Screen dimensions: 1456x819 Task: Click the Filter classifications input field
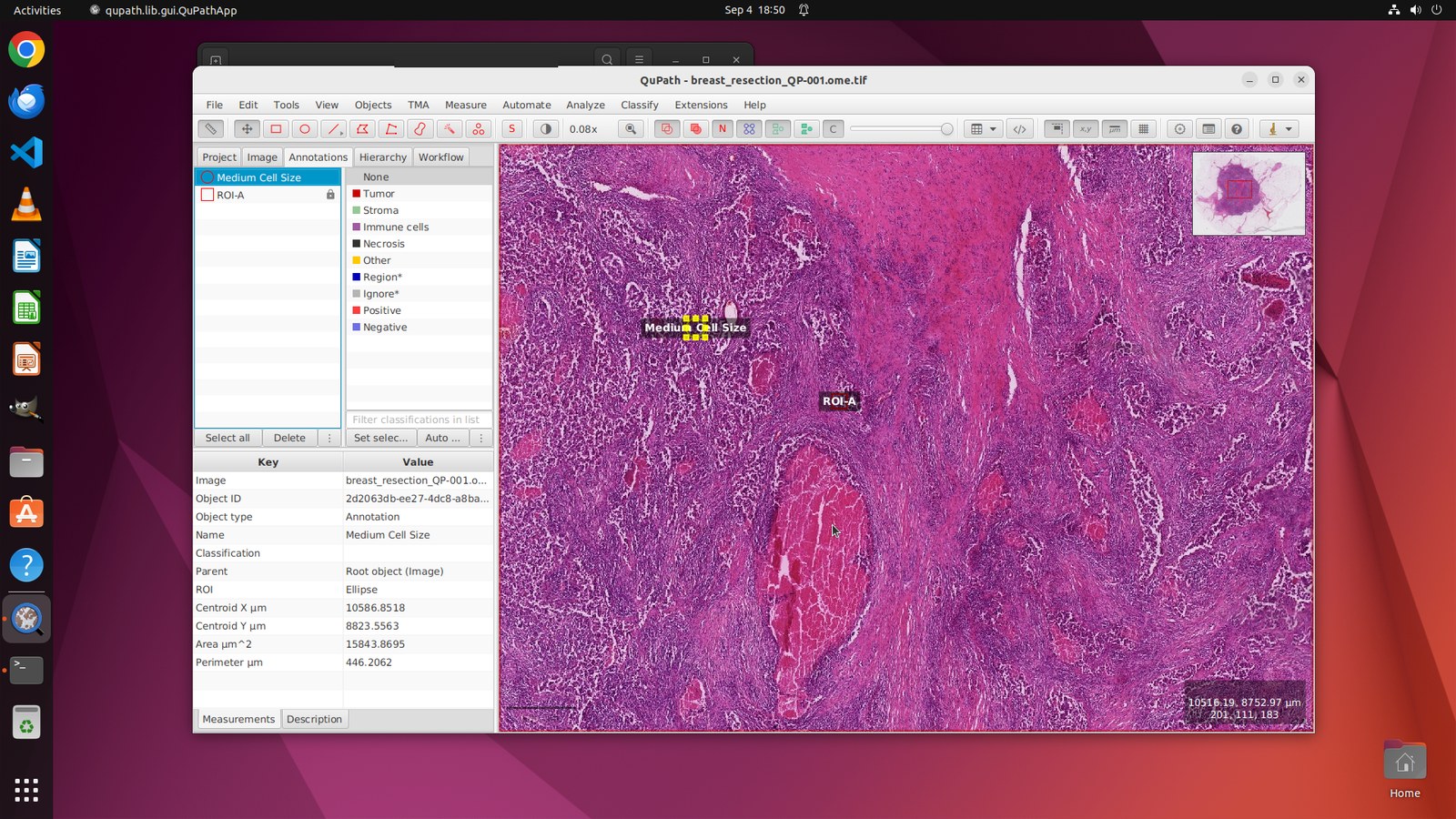click(x=419, y=420)
